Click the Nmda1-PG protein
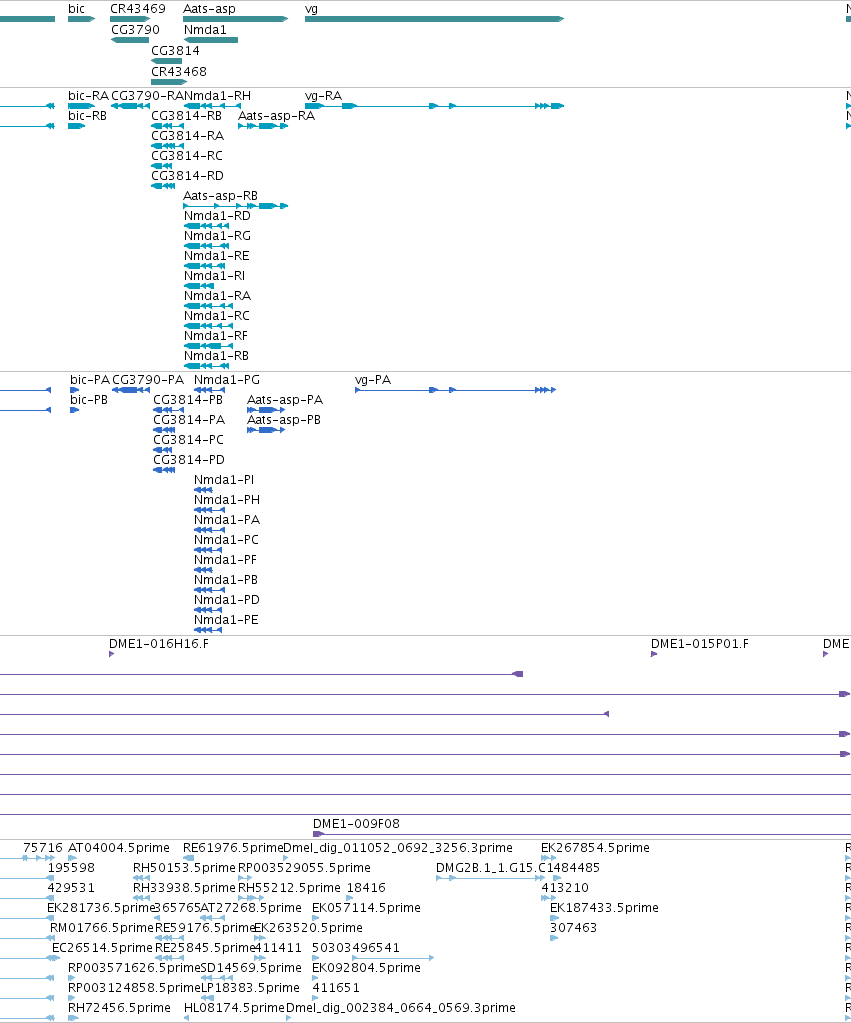The width and height of the screenshot is (851, 1023). (x=209, y=390)
